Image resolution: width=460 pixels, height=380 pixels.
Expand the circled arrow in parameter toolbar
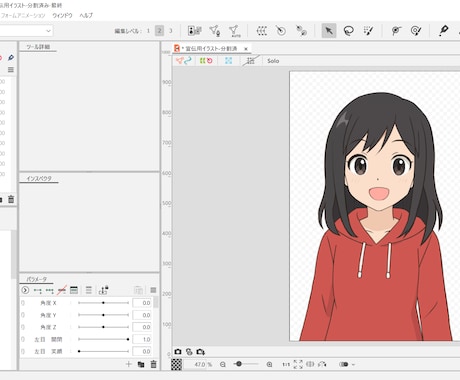[25, 290]
